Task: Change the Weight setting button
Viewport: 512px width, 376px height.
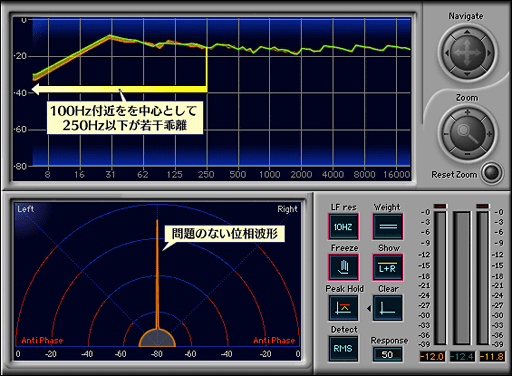Action: [x=387, y=227]
